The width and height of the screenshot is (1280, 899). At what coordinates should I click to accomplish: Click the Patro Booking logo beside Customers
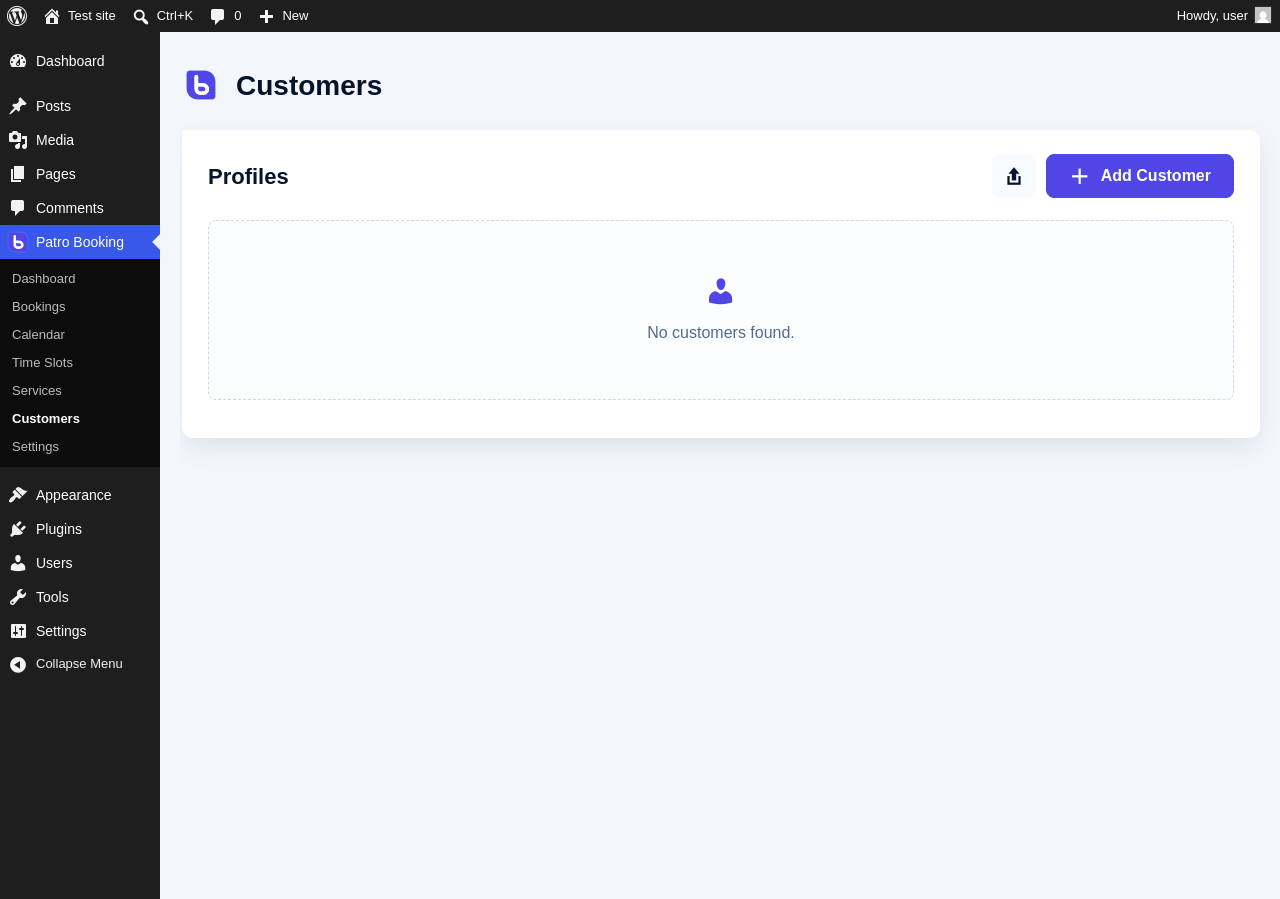201,85
